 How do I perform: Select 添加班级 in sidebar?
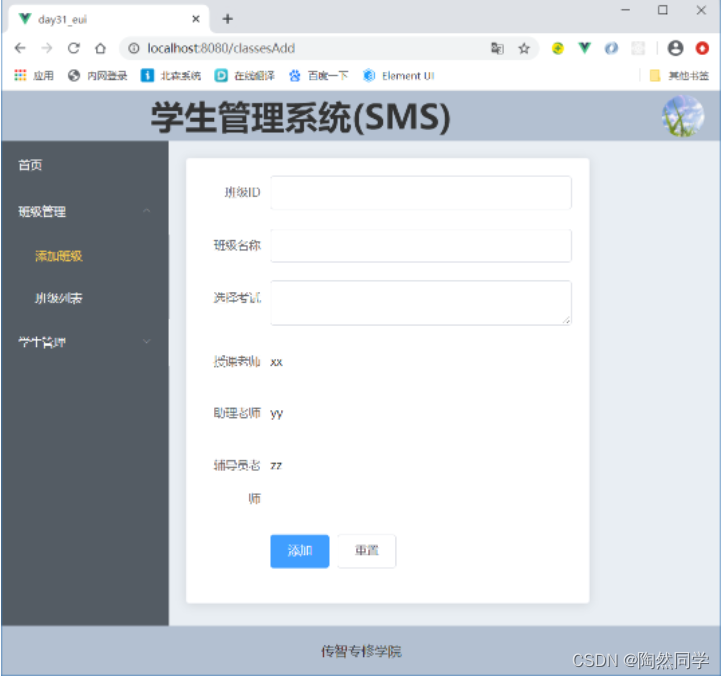click(85, 257)
